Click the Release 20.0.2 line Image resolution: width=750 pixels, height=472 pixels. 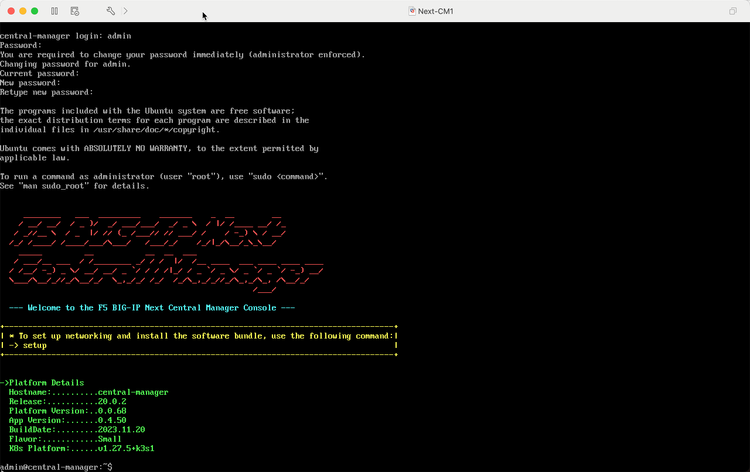click(x=67, y=401)
